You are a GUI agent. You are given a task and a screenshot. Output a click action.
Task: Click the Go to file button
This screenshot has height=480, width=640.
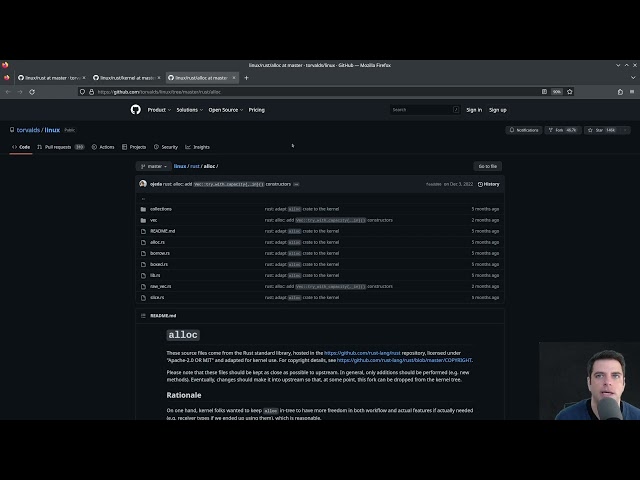click(x=487, y=166)
